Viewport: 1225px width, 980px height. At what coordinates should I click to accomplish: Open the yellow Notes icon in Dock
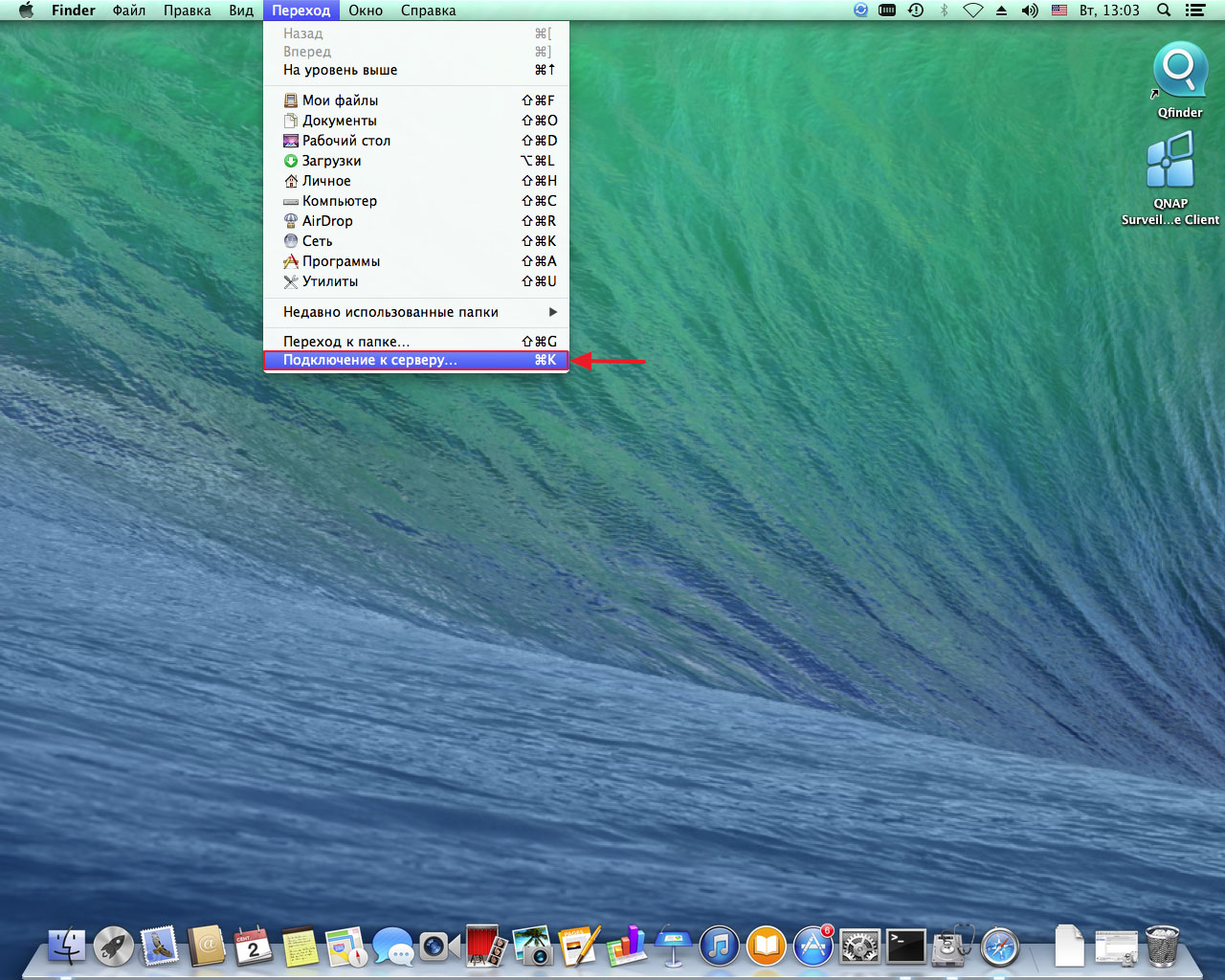point(300,947)
